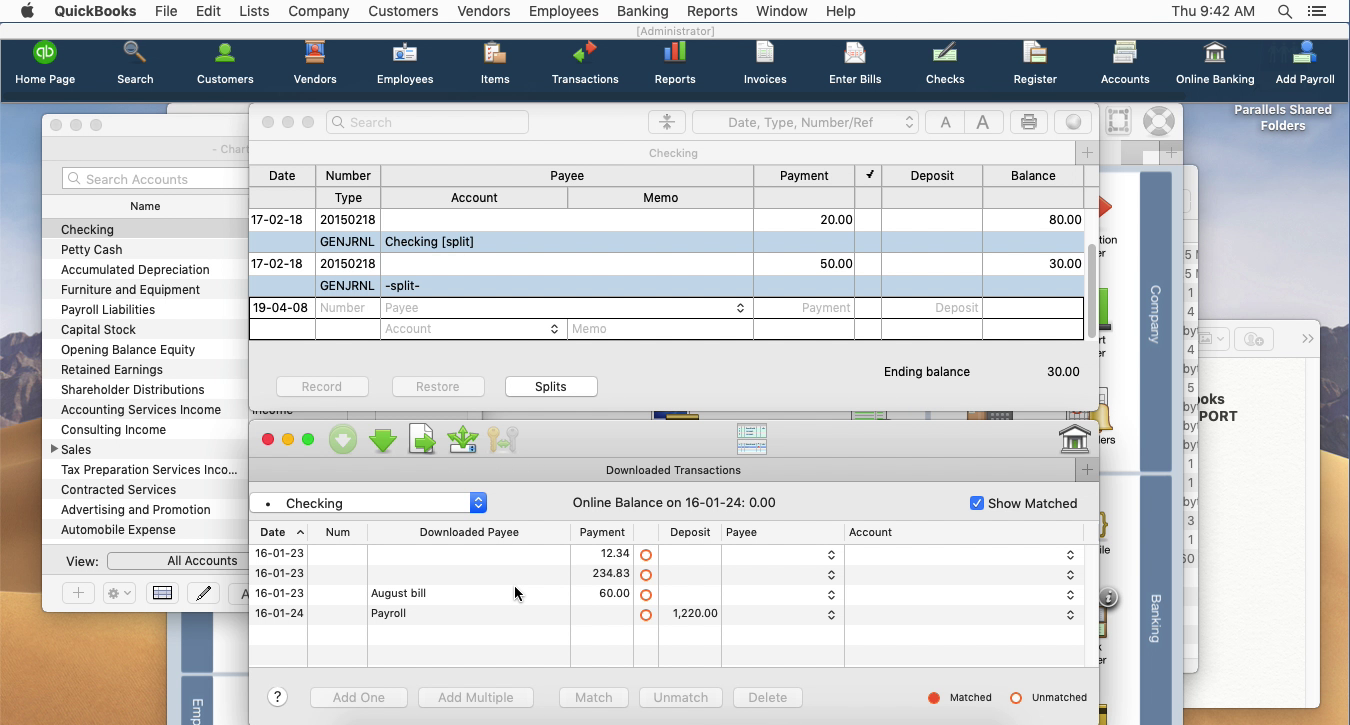This screenshot has width=1350, height=725.
Task: Click the larger font A button
Action: (982, 122)
